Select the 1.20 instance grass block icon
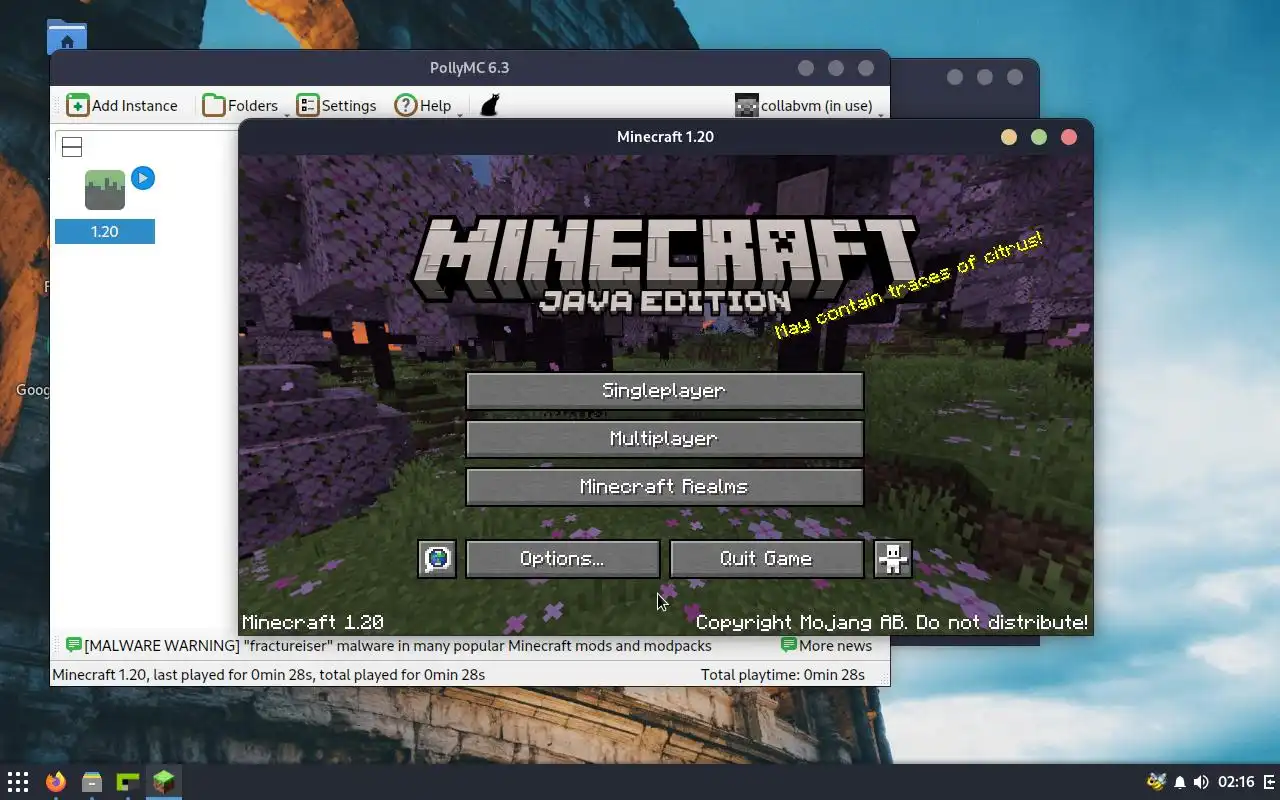 click(x=105, y=190)
